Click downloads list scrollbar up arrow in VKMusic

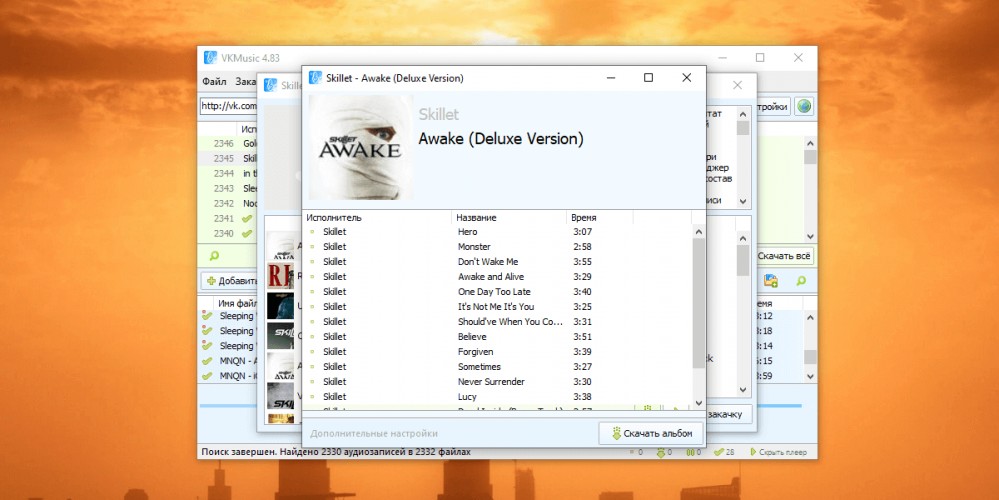pos(810,317)
